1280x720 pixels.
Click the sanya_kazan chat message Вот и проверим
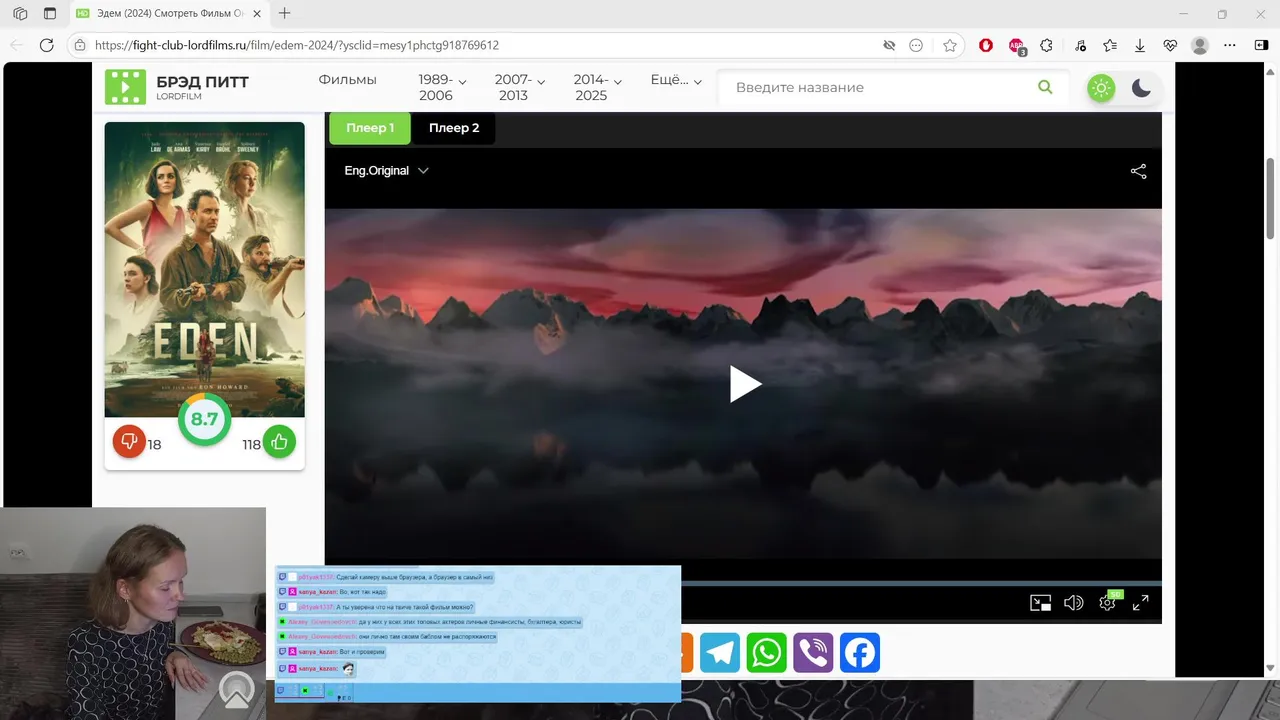coord(331,652)
